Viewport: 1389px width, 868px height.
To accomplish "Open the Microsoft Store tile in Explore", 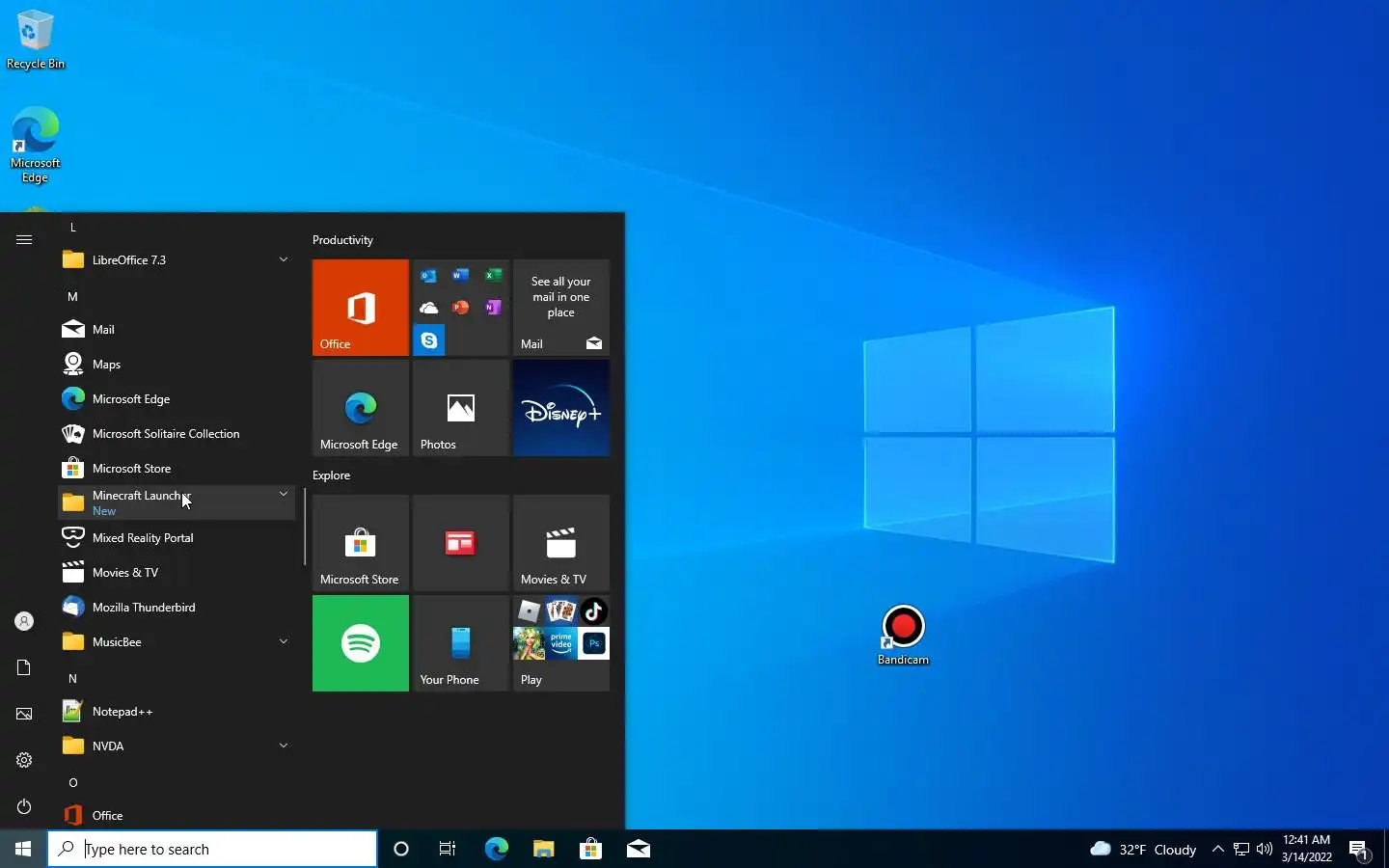I will 361,543.
